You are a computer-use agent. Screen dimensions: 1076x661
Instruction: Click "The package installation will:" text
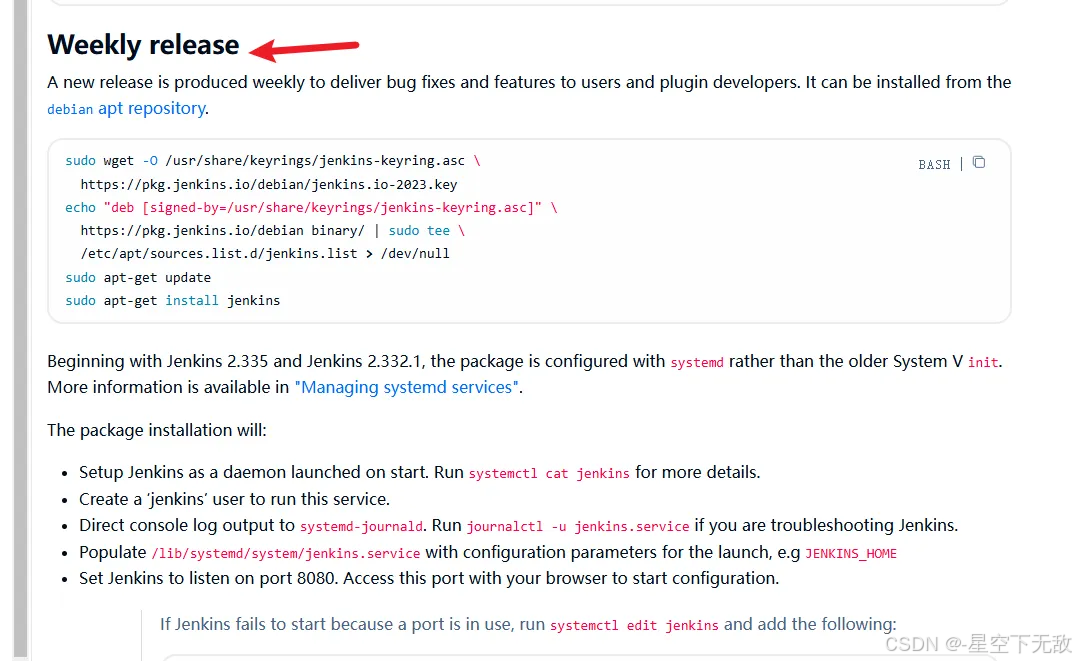coord(156,430)
